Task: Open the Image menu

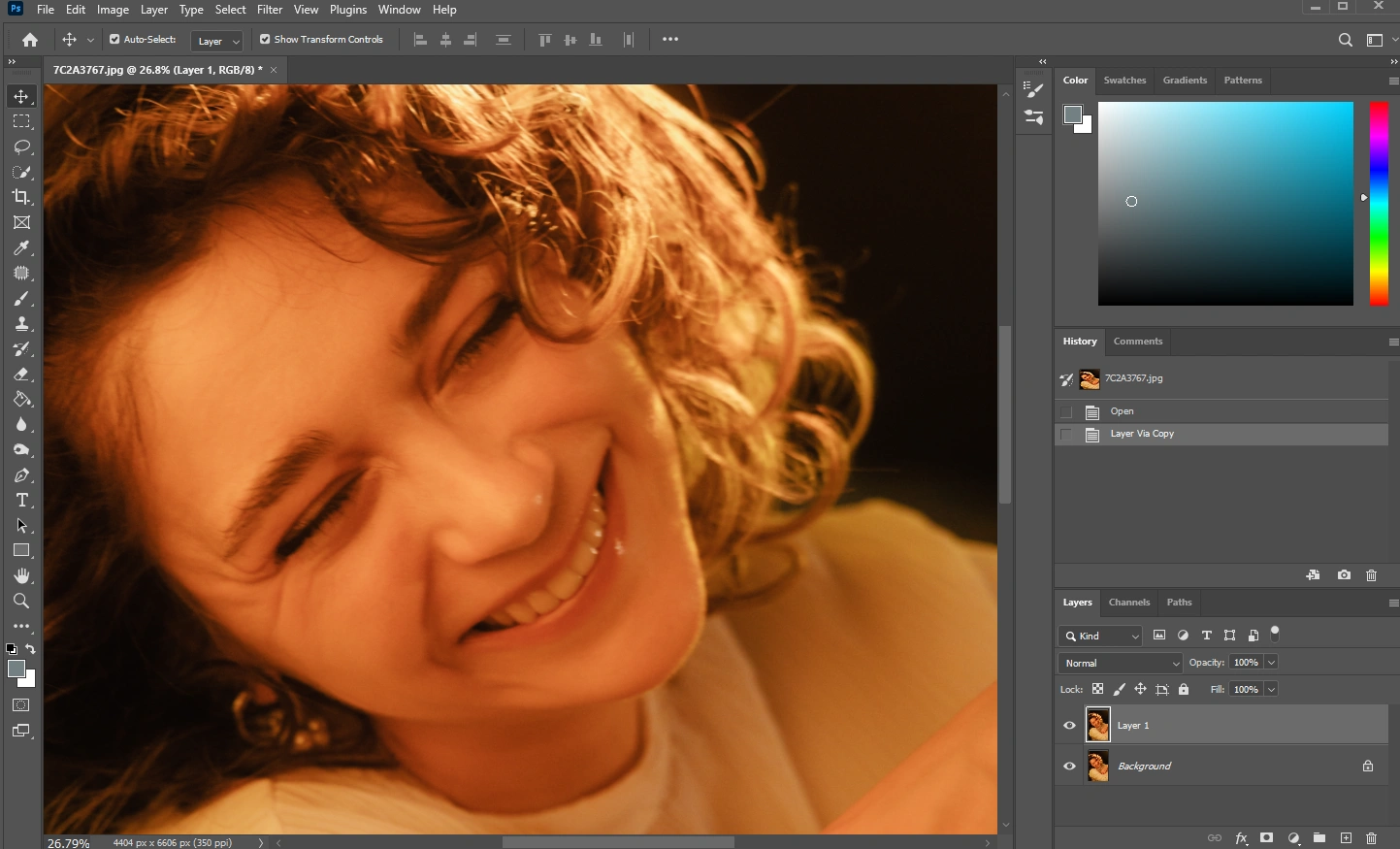Action: coord(113,10)
